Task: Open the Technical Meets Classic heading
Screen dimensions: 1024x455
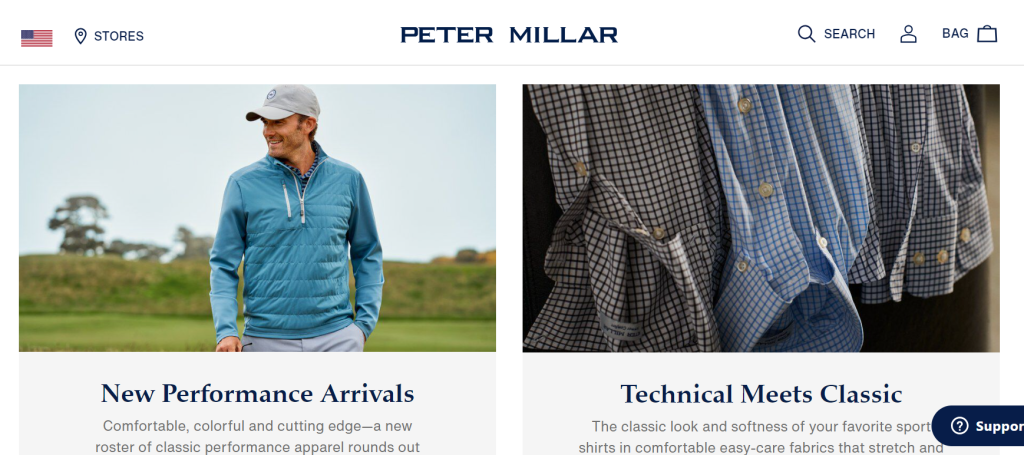Action: [761, 394]
